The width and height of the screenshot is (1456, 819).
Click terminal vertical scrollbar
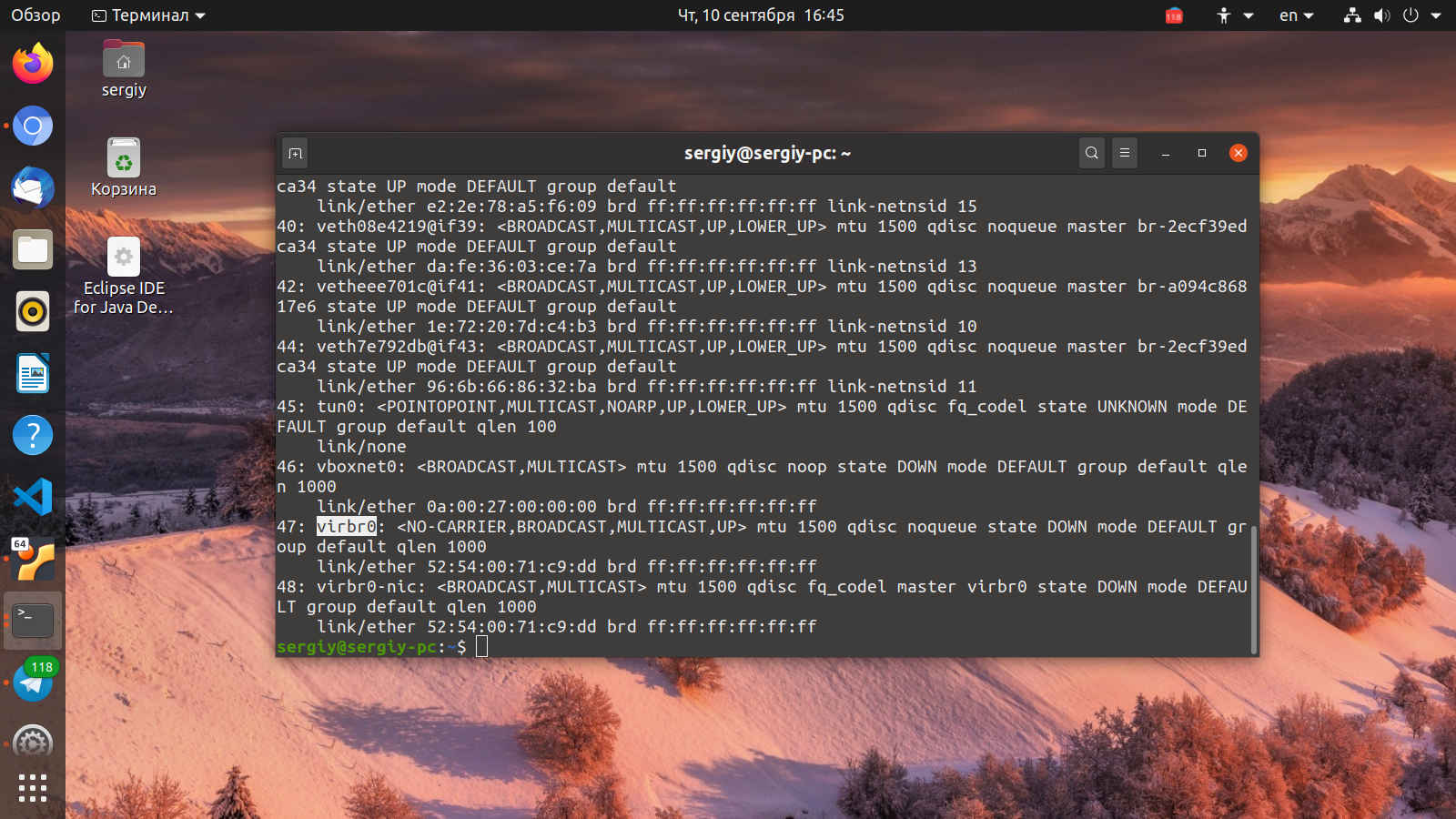click(x=1254, y=589)
